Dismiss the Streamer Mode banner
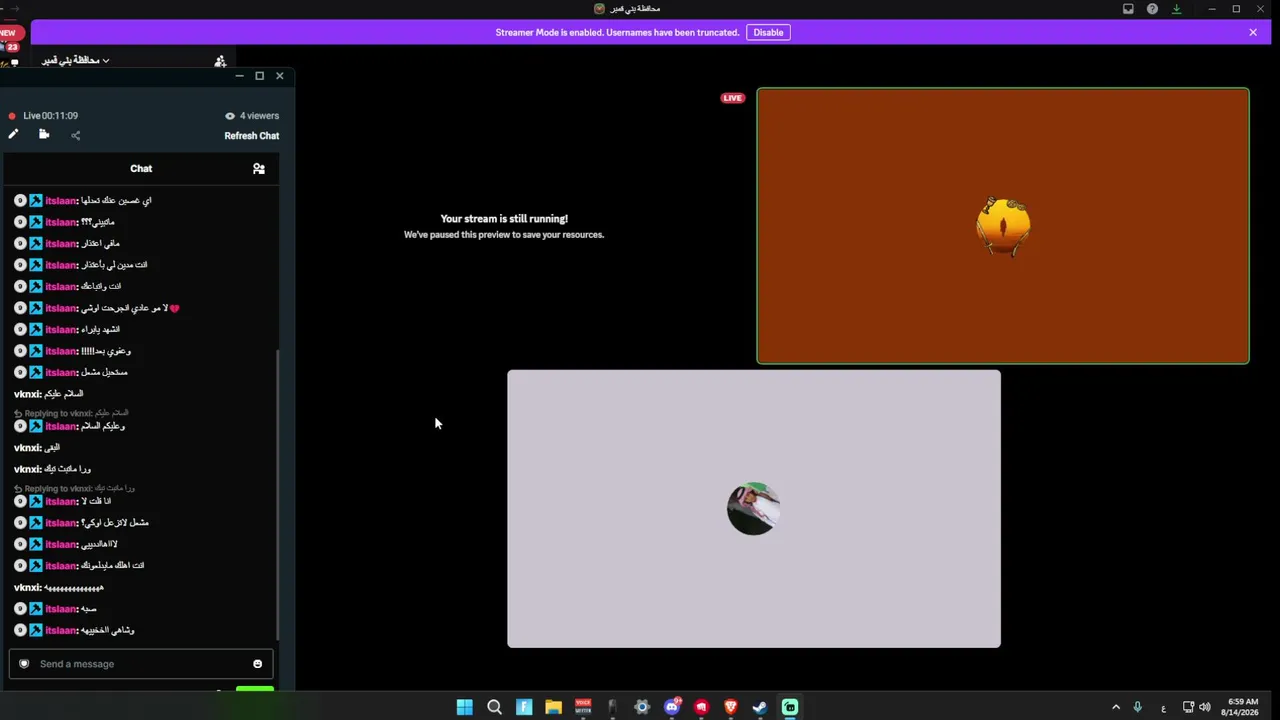Image resolution: width=1280 pixels, height=720 pixels. (1253, 32)
